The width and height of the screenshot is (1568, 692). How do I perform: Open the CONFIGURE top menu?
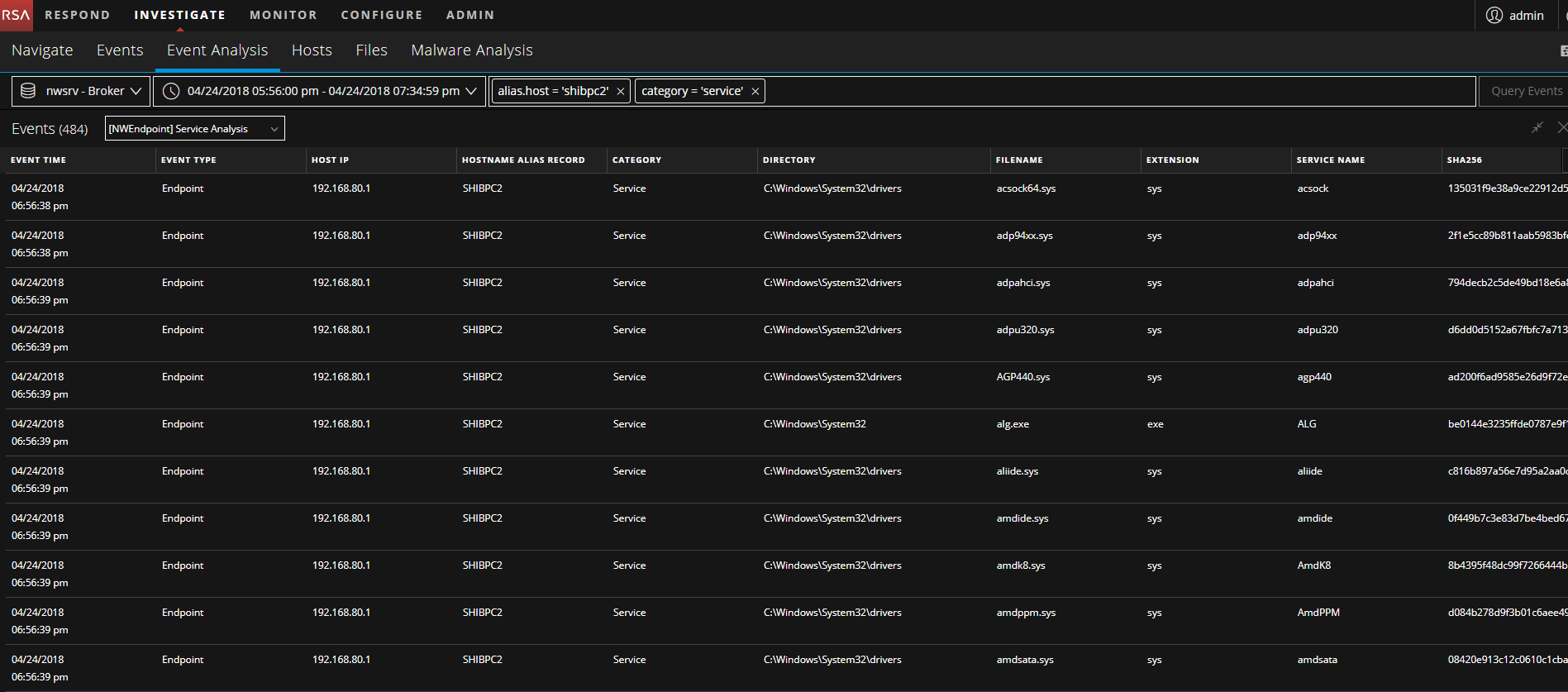click(x=381, y=15)
